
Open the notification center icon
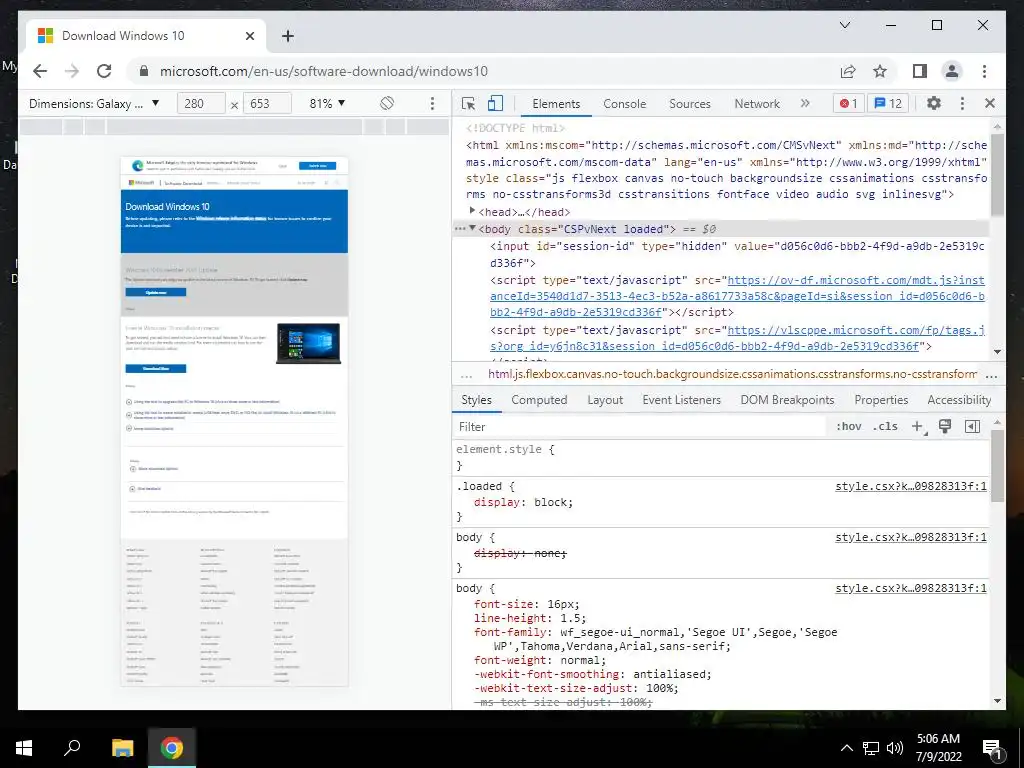[x=992, y=748]
